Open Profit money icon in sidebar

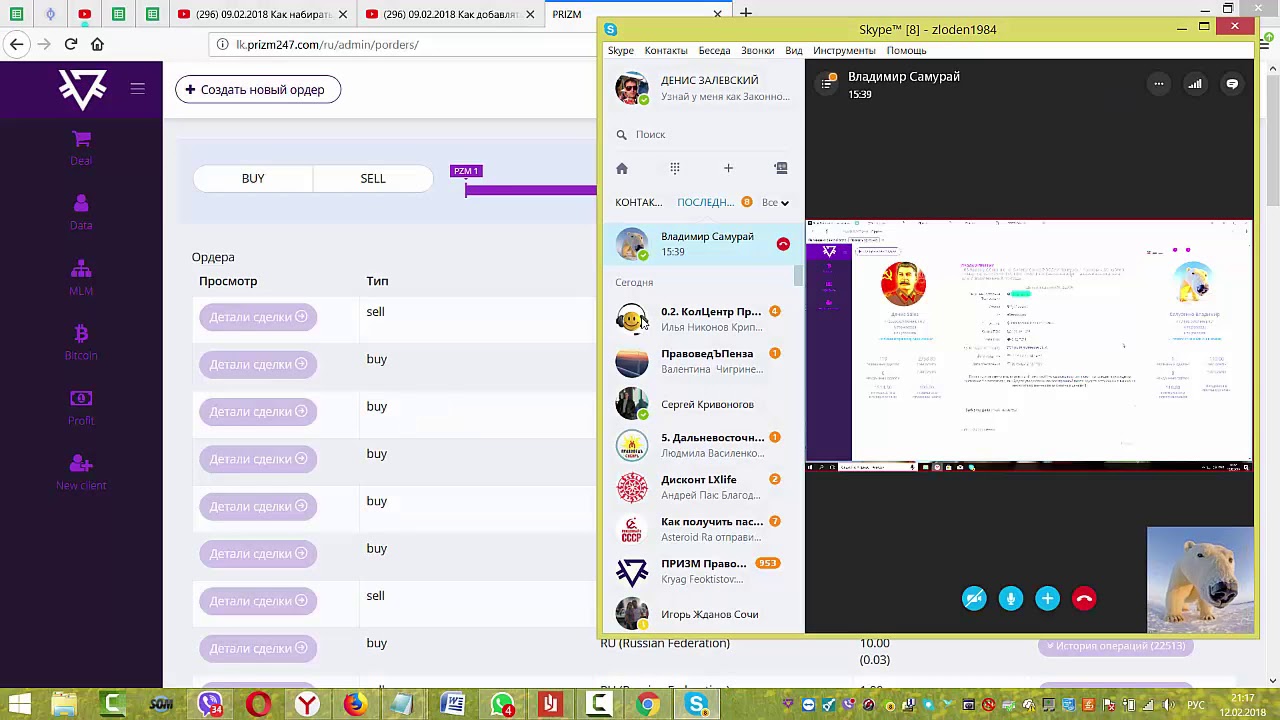tap(81, 398)
